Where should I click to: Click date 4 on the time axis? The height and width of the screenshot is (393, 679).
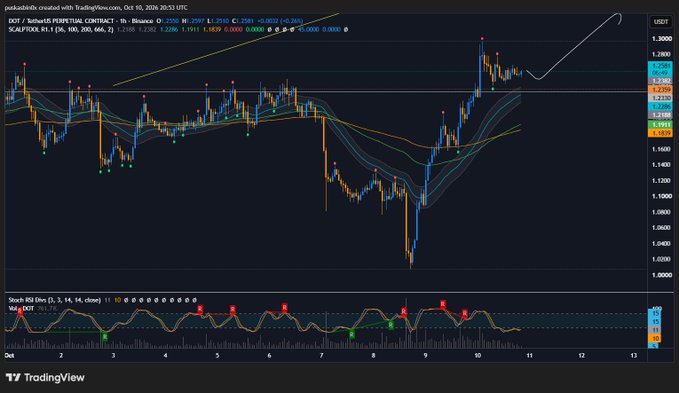[x=165, y=355]
